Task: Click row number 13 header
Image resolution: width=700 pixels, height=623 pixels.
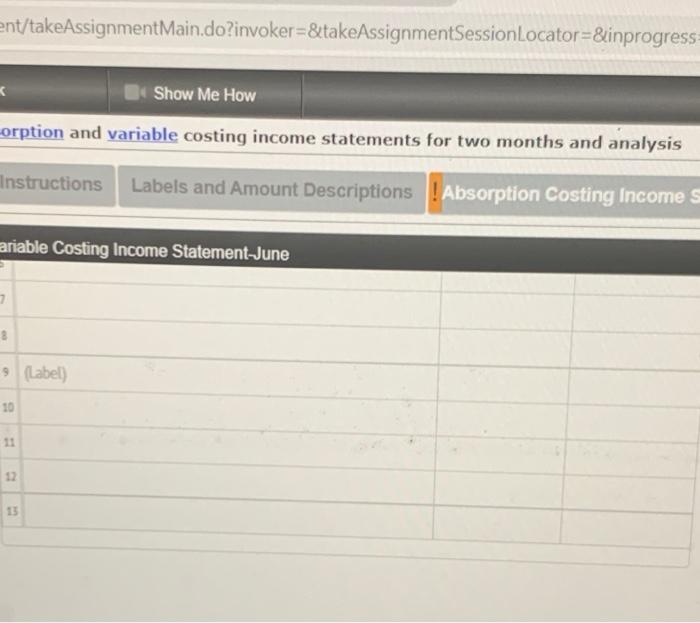Action: point(12,511)
